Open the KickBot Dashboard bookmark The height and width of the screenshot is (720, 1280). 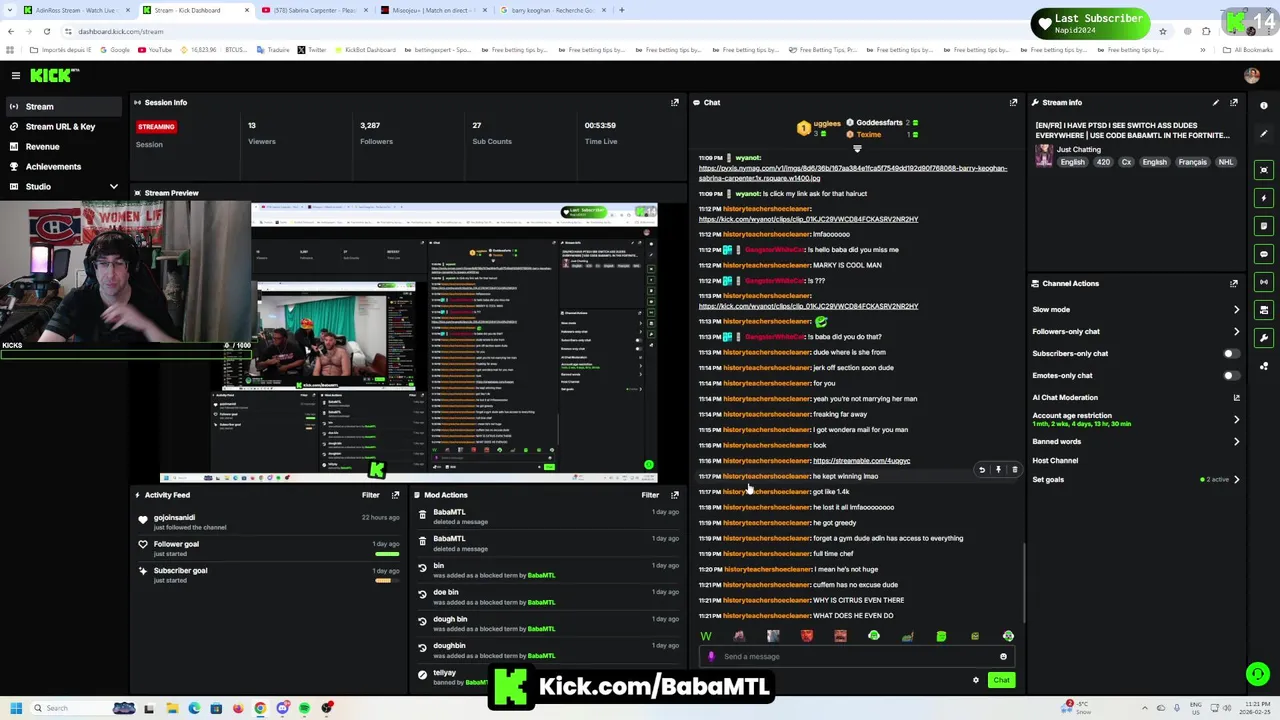pyautogui.click(x=364, y=50)
